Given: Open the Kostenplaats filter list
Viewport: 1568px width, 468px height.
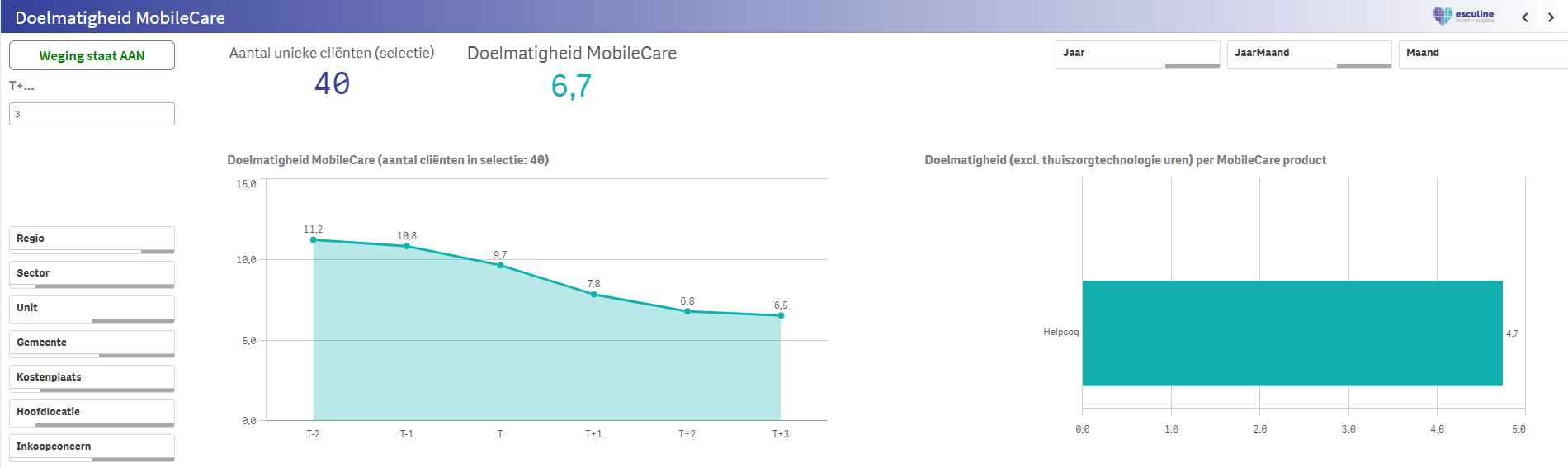Looking at the screenshot, I should [x=92, y=377].
